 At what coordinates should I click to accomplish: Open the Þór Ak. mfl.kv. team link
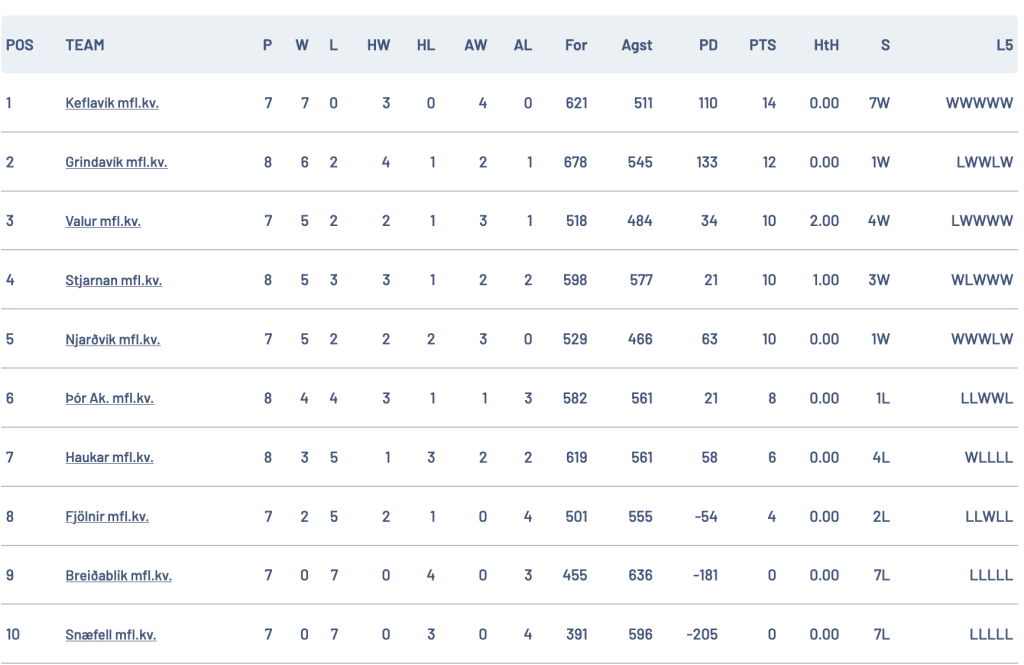[x=110, y=398]
